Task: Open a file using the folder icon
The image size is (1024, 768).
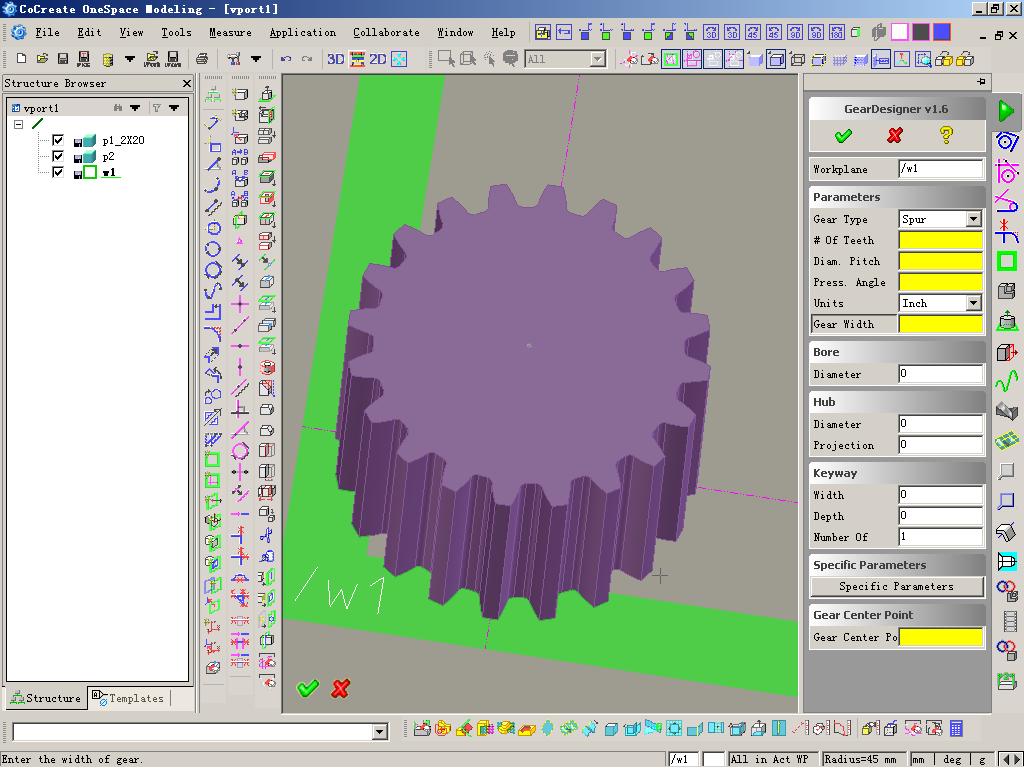Action: pyautogui.click(x=42, y=59)
